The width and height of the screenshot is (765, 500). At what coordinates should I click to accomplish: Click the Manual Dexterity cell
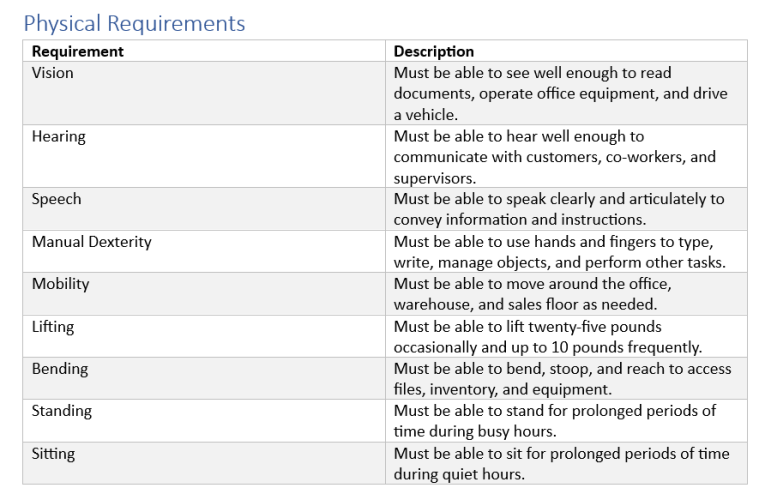click(204, 251)
